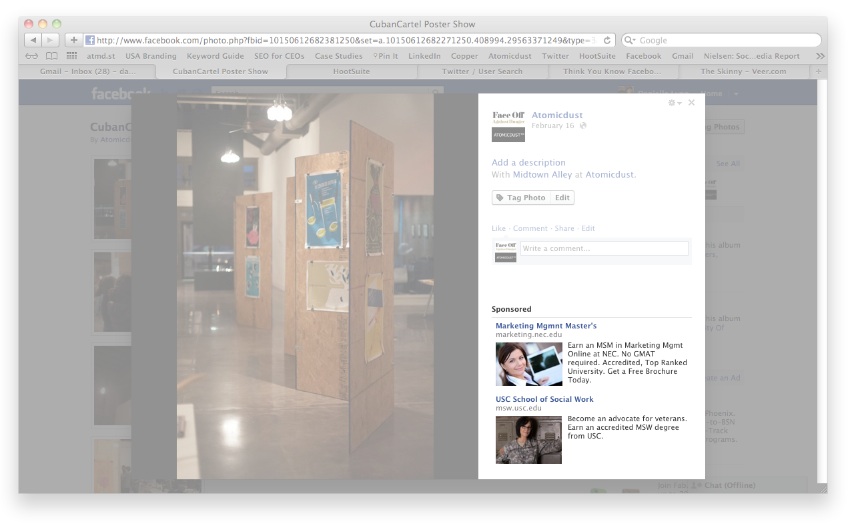Click the Facebook URL address bar
The width and height of the screenshot is (853, 529).
(x=350, y=40)
